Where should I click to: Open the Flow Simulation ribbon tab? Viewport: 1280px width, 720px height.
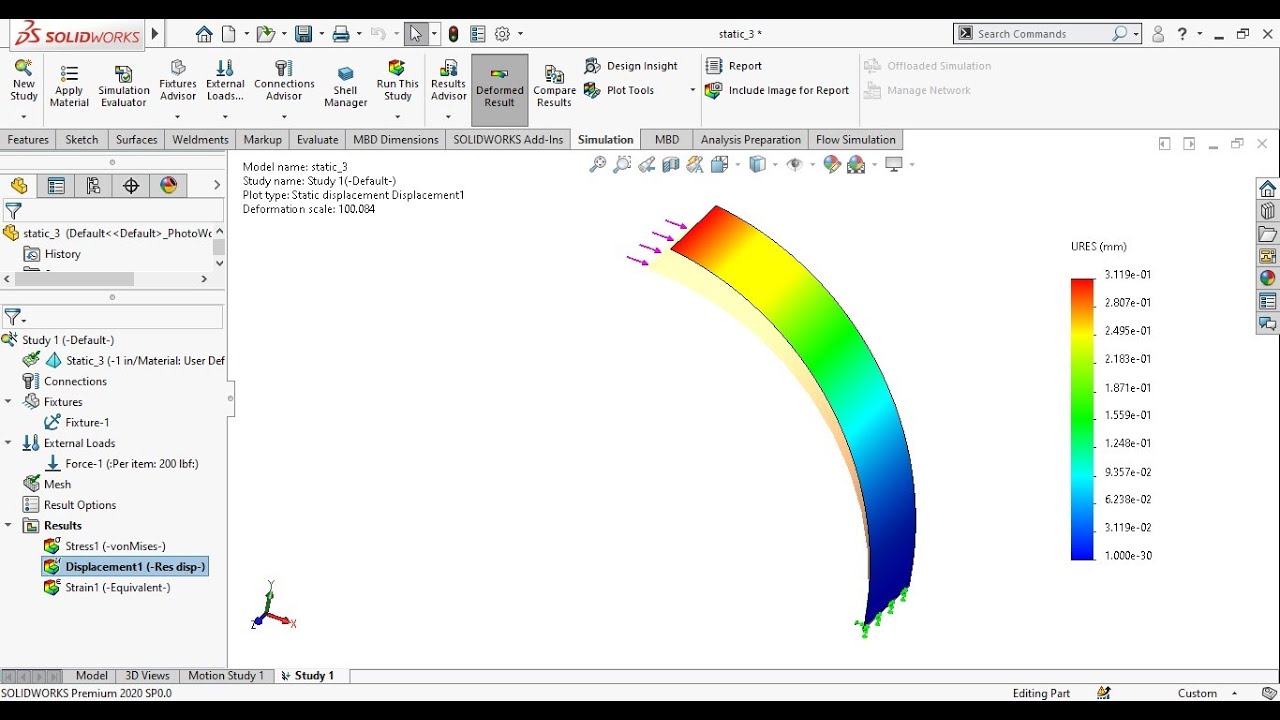click(856, 140)
